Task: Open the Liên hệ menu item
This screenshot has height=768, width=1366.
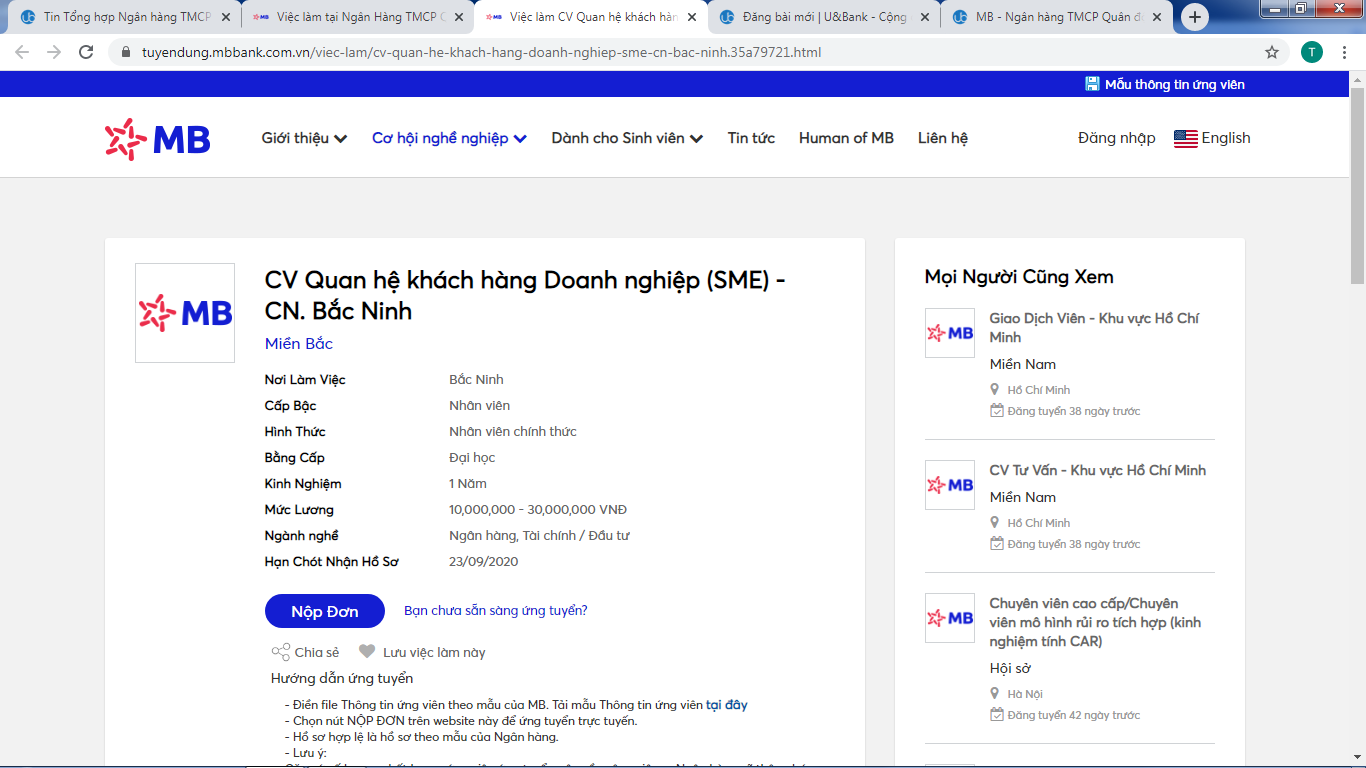Action: [943, 138]
